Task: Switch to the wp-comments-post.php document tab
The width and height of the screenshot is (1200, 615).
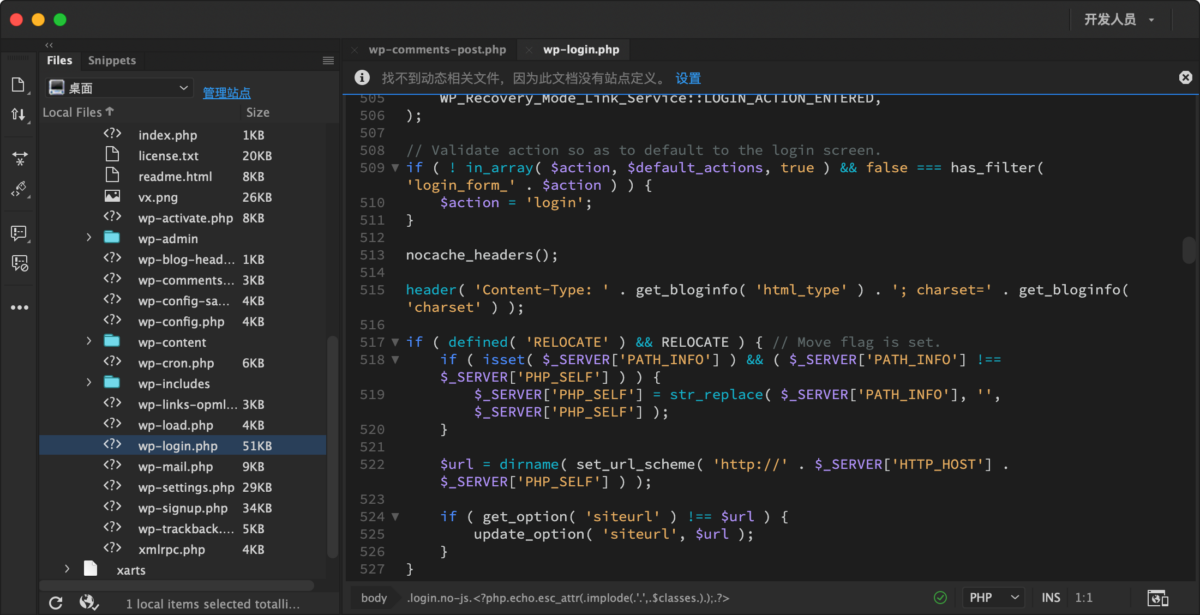Action: click(x=437, y=49)
